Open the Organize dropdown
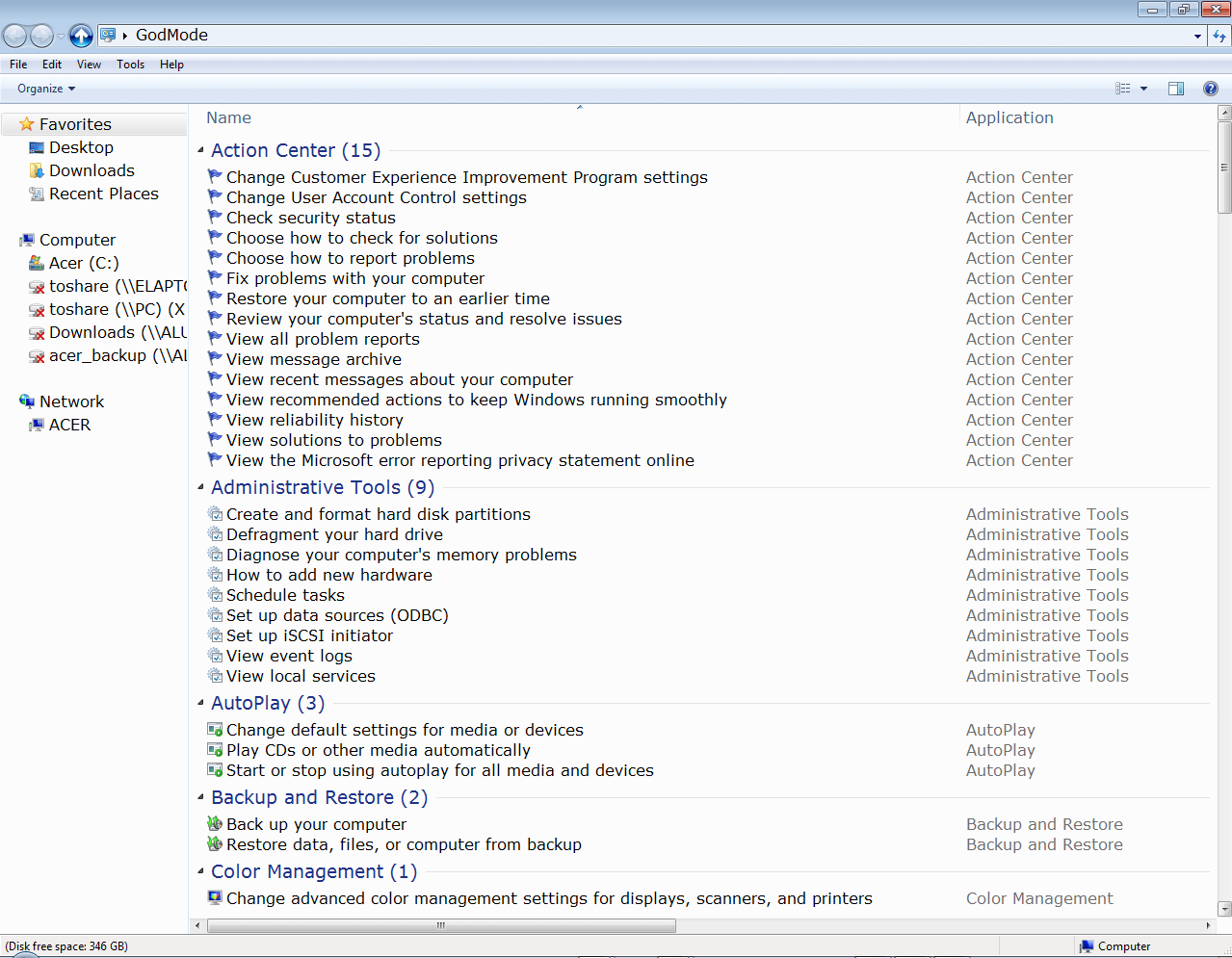Viewport: 1232px width, 958px height. 45,89
